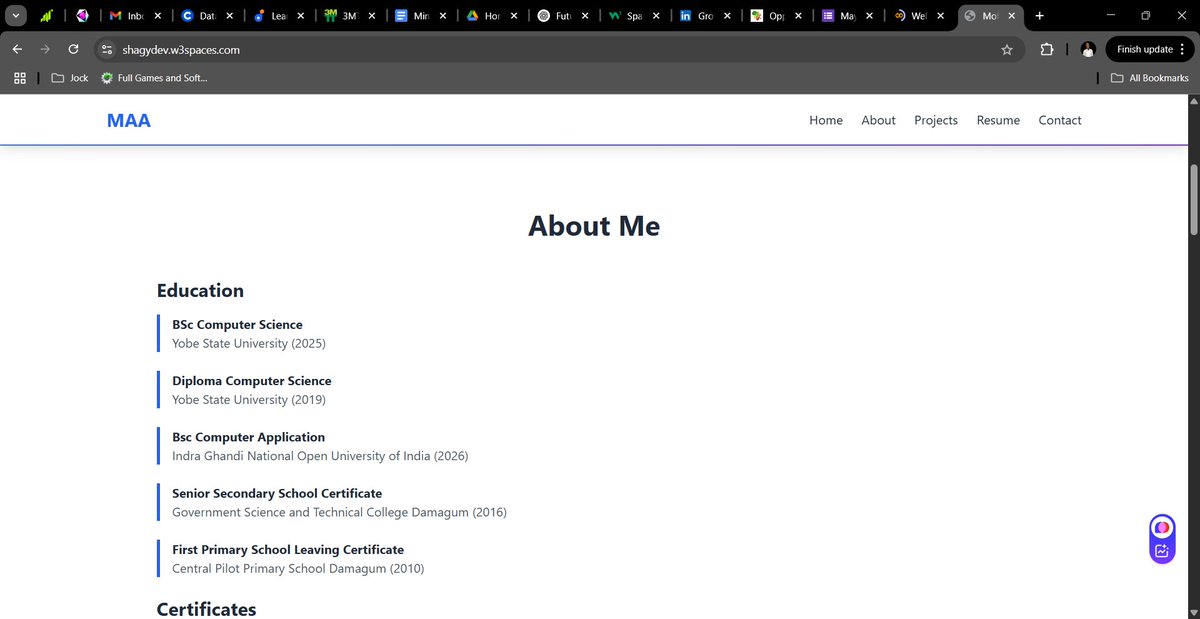This screenshot has height=619, width=1200.
Task: Switch to the Google Drive Home tab
Action: 484,16
